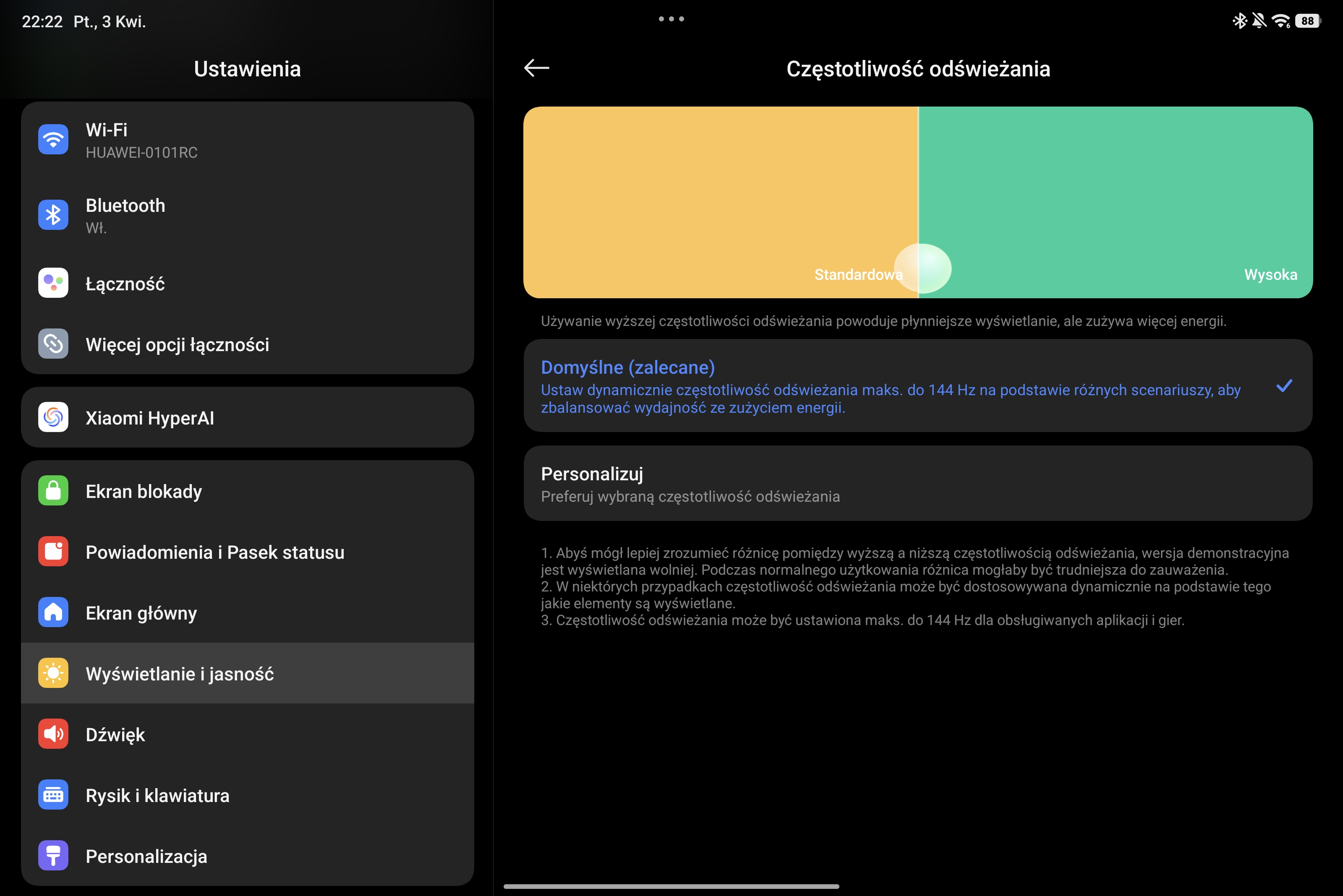Tap the purple Personalizacja brush icon
Viewport: 1343px width, 896px height.
(x=53, y=855)
